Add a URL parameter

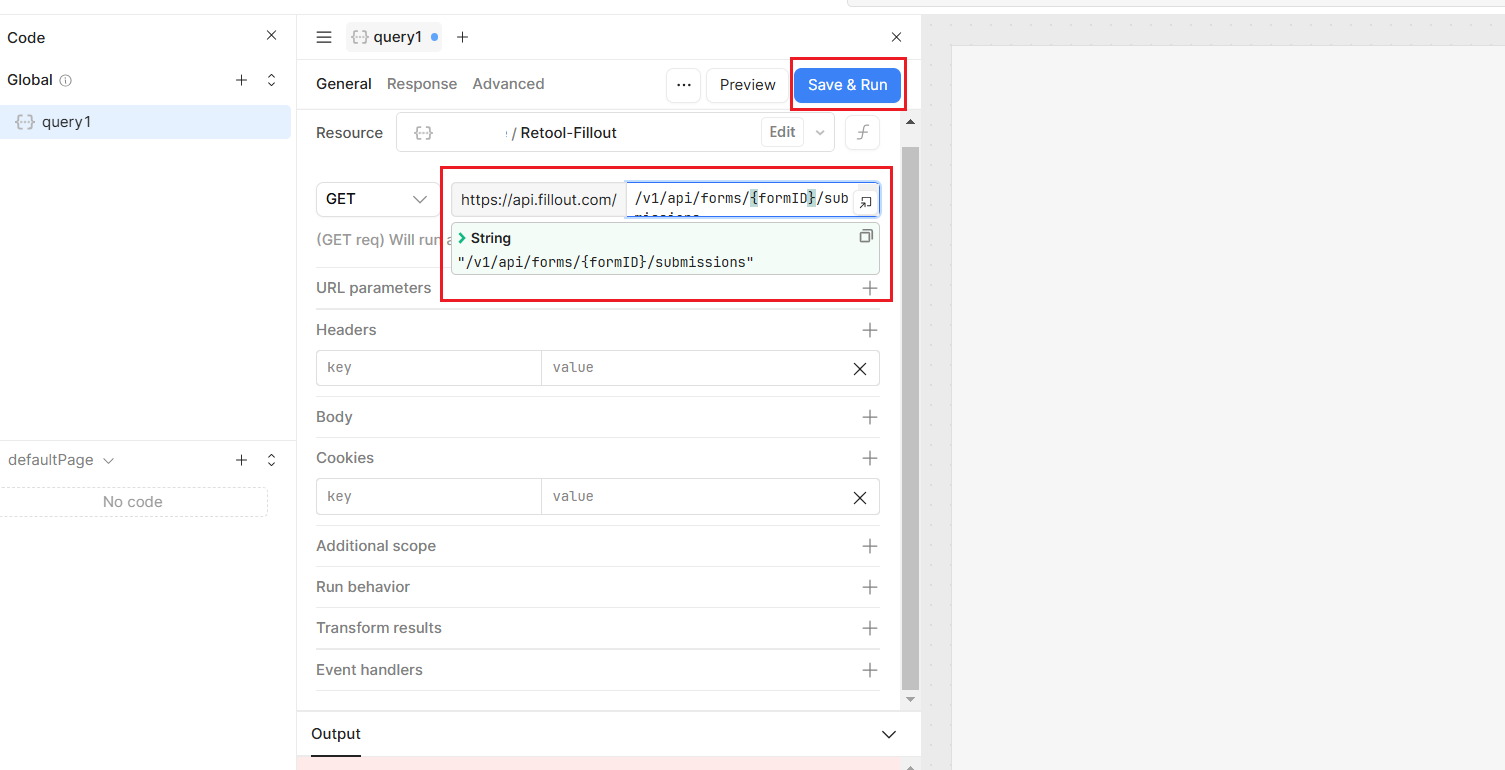[x=870, y=288]
